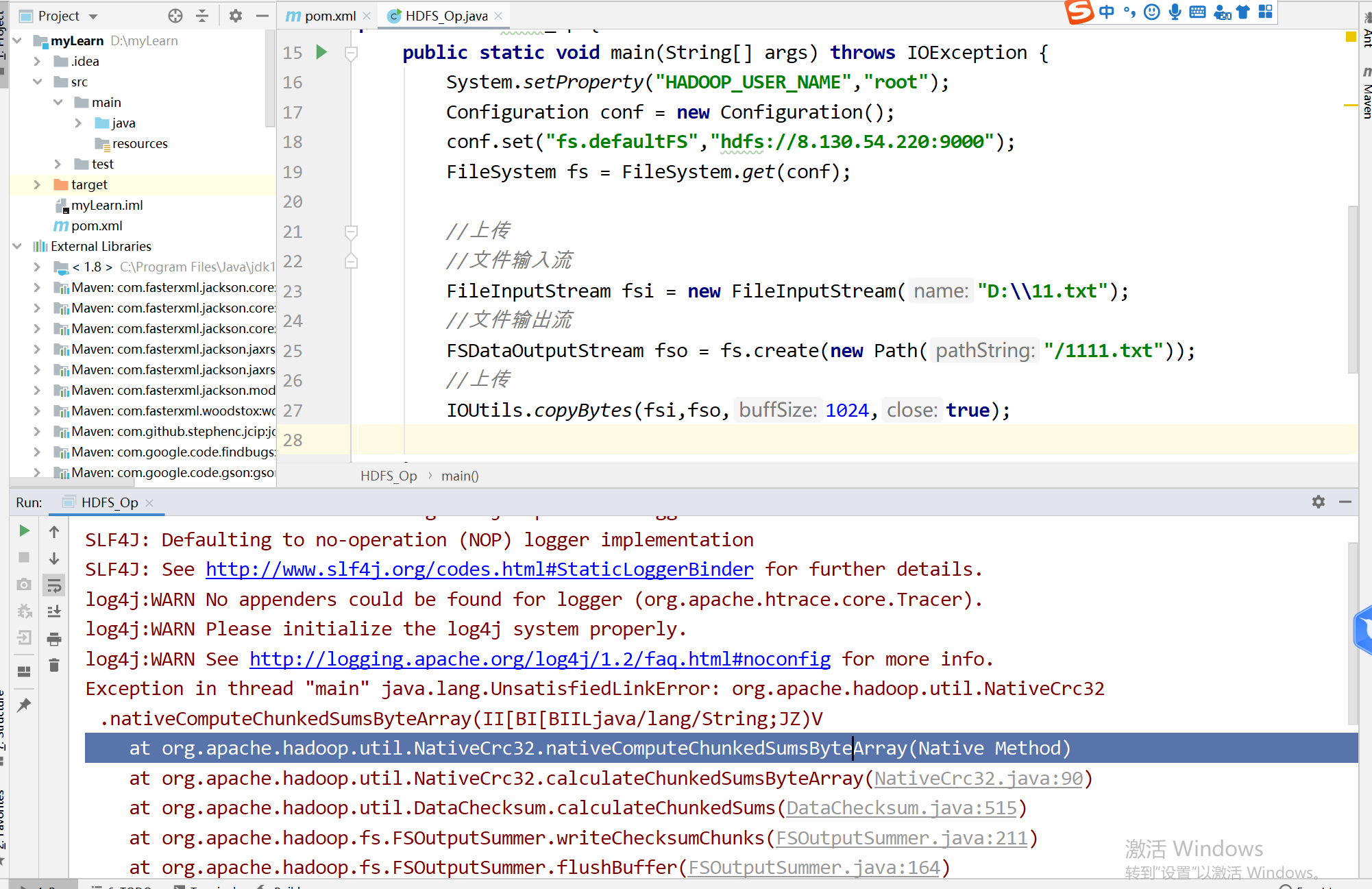The height and width of the screenshot is (889, 1372).
Task: Open Sogou soft keyboard
Action: tap(1197, 12)
